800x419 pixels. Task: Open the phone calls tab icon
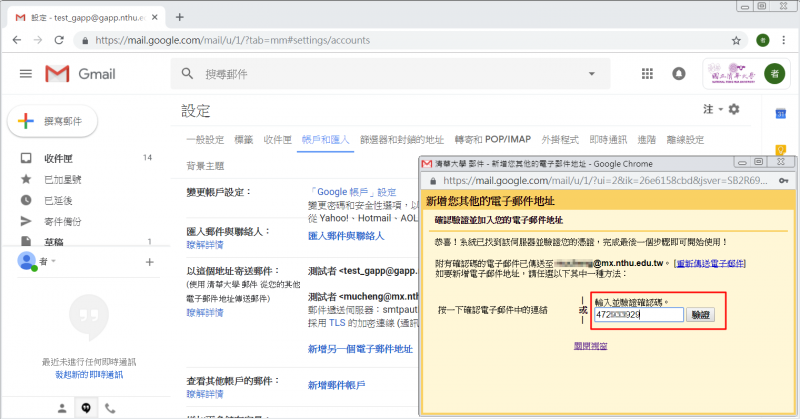(x=110, y=408)
